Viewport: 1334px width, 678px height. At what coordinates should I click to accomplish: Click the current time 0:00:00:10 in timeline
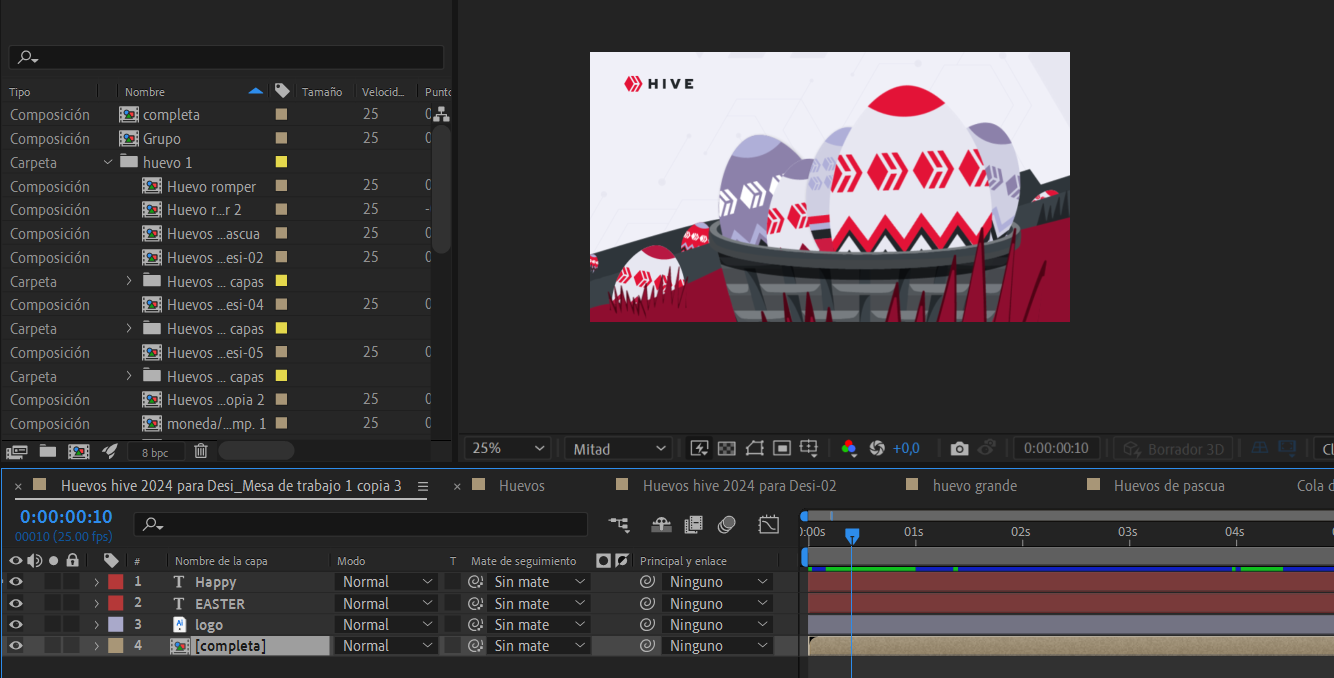click(66, 517)
